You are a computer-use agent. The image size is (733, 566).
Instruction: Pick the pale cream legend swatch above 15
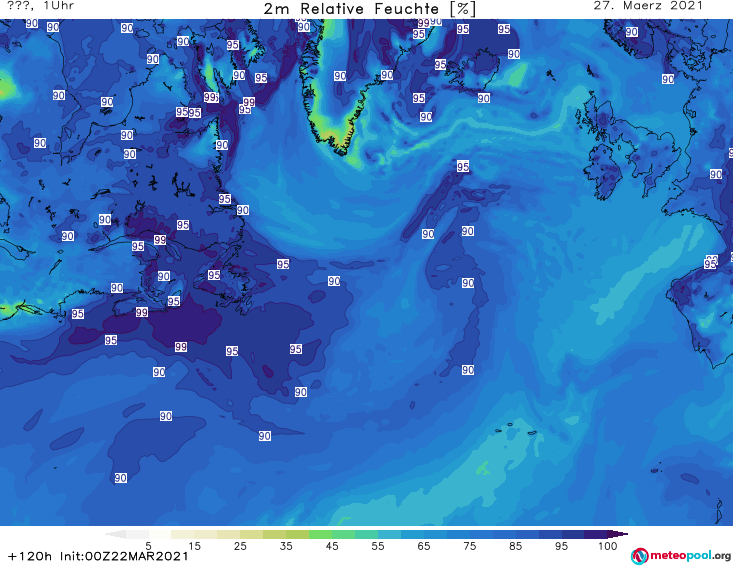183,534
